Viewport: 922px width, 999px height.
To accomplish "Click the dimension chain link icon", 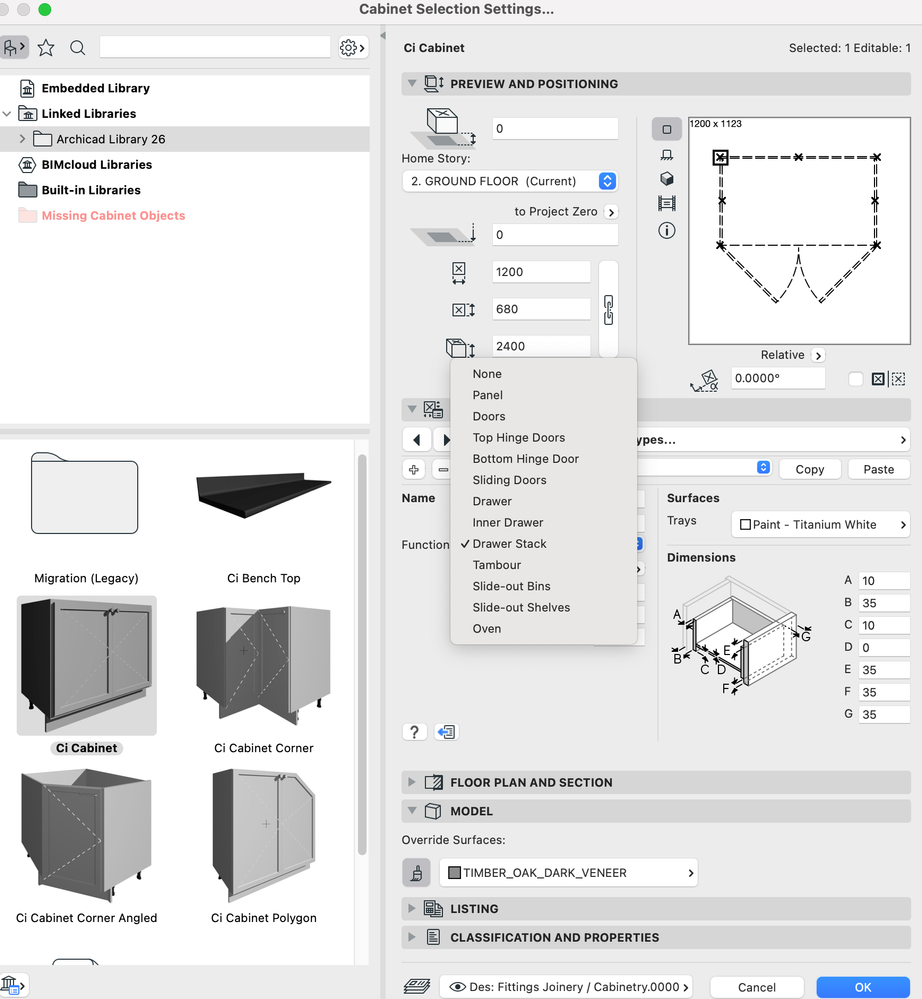I will tap(608, 310).
